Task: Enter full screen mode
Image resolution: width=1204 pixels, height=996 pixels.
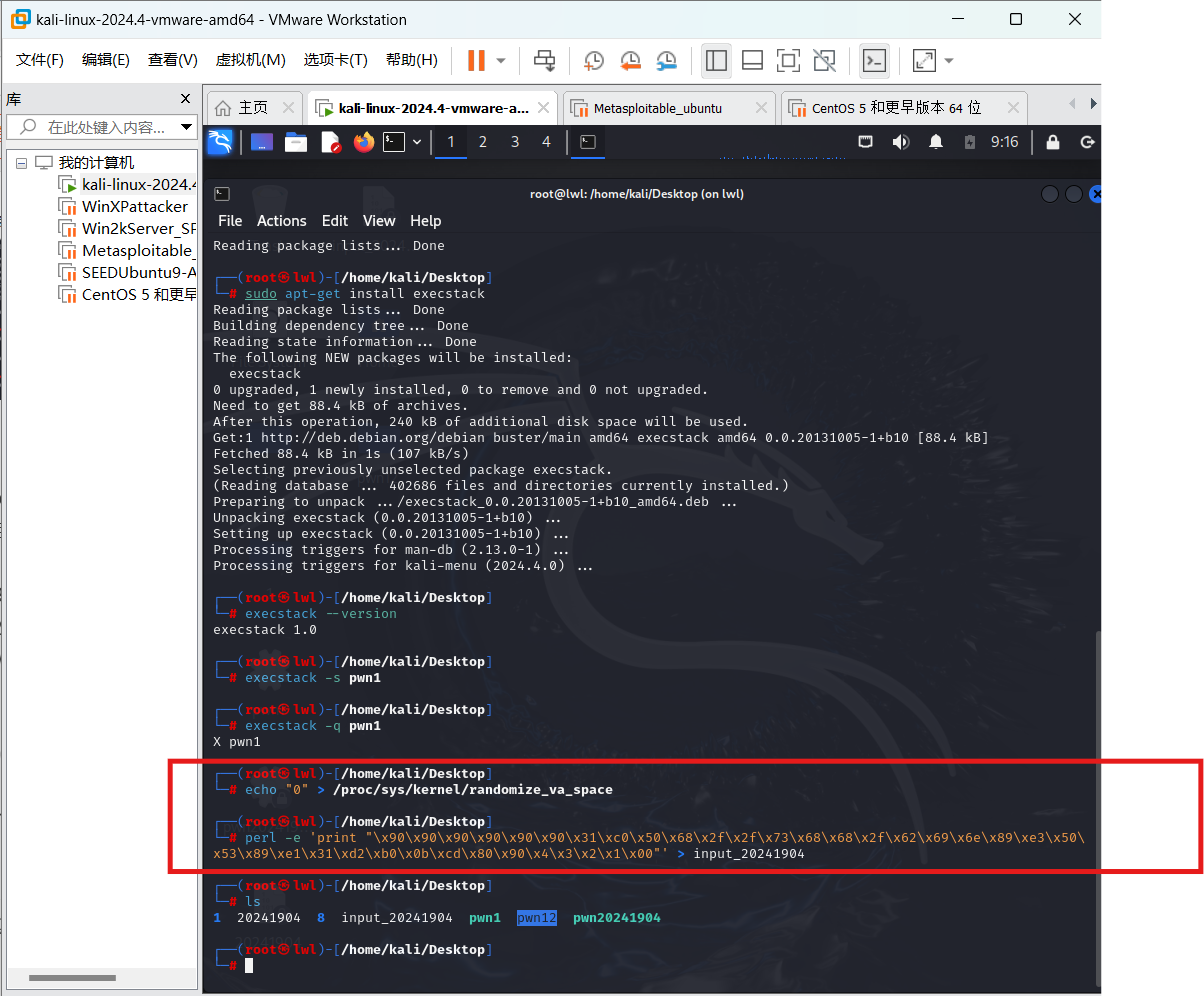Action: (789, 60)
